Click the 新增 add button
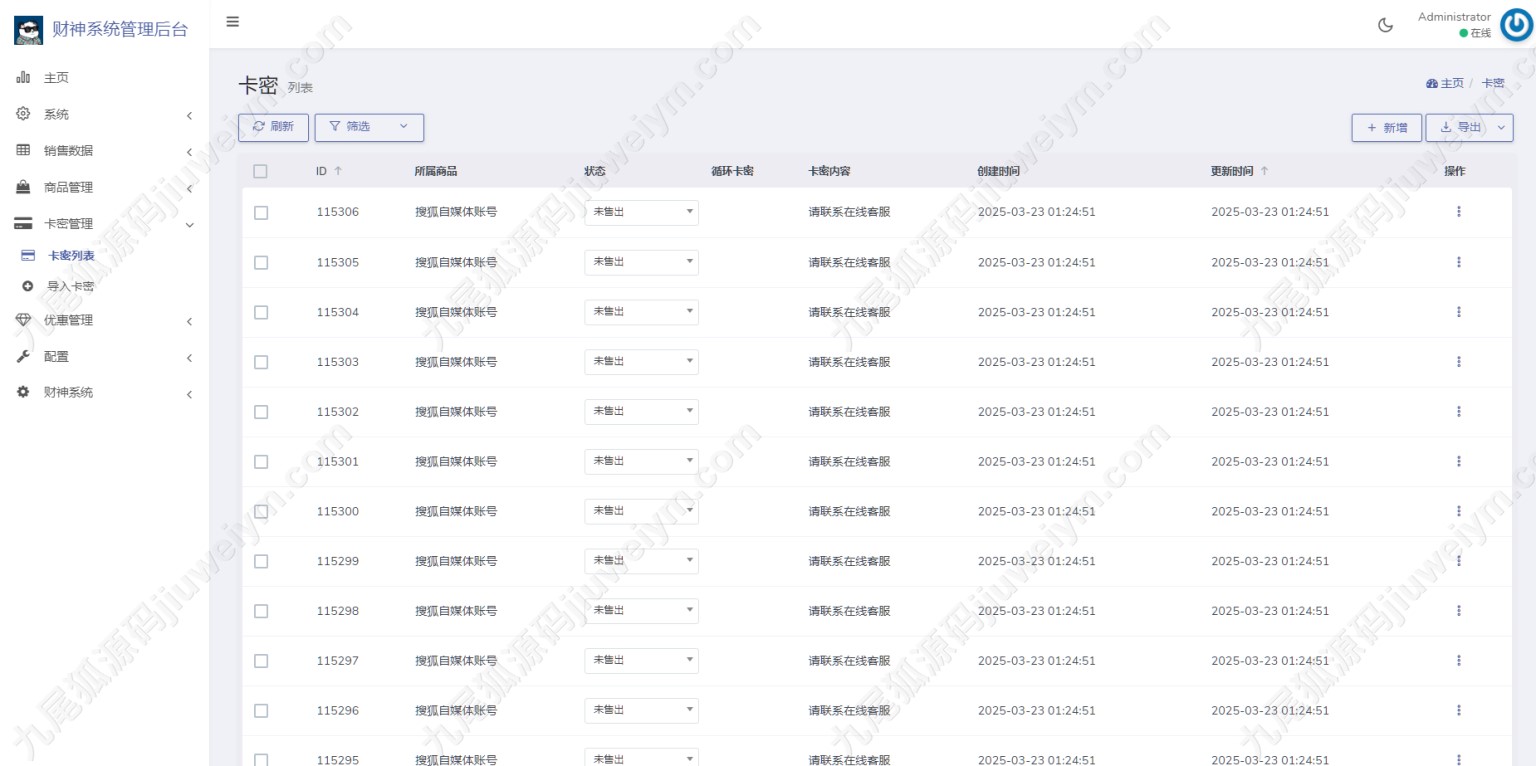 [x=1386, y=128]
